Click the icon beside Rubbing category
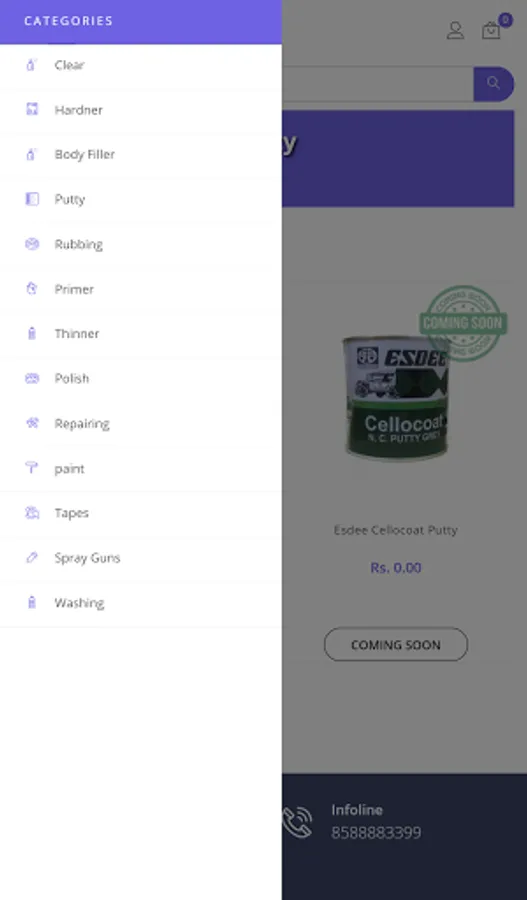Screen dimensions: 527x900 [x=32, y=244]
